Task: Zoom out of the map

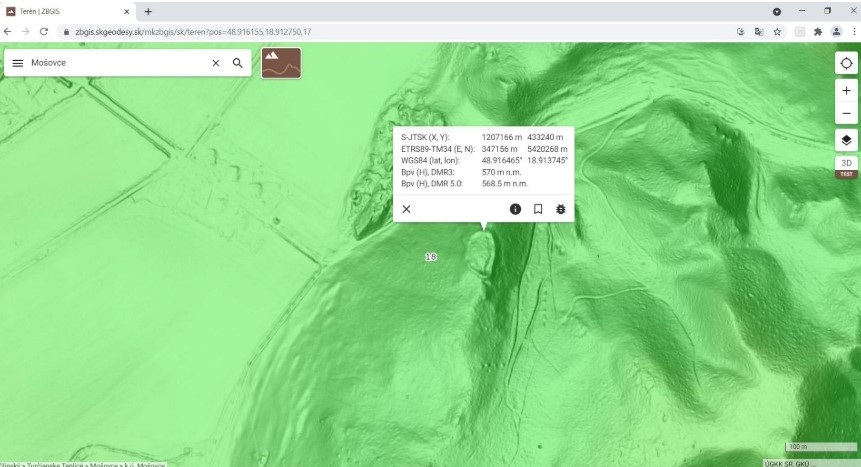Action: (846, 113)
